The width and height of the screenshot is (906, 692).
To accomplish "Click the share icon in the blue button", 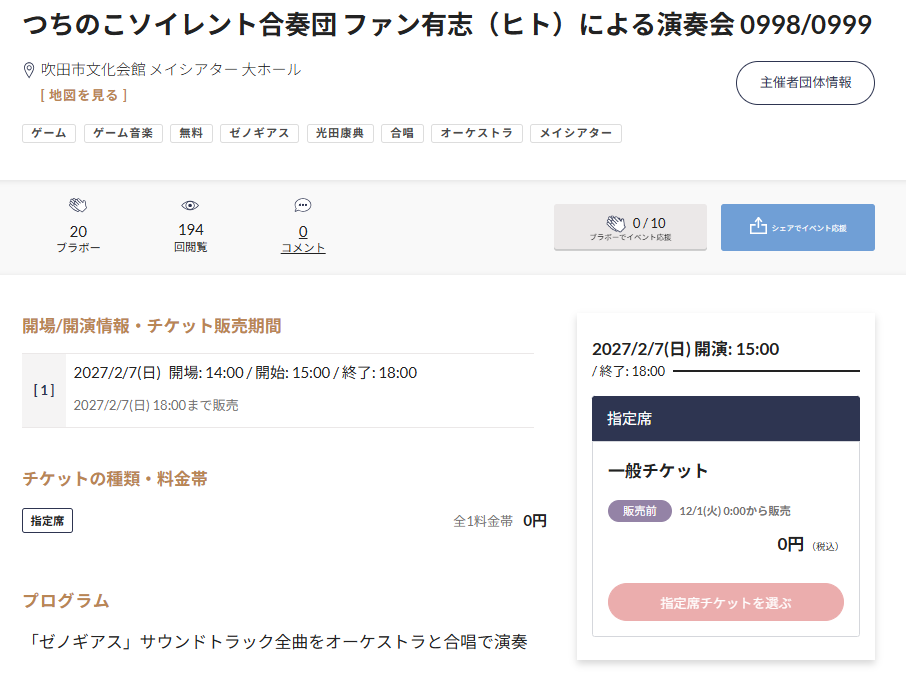I will (x=758, y=226).
